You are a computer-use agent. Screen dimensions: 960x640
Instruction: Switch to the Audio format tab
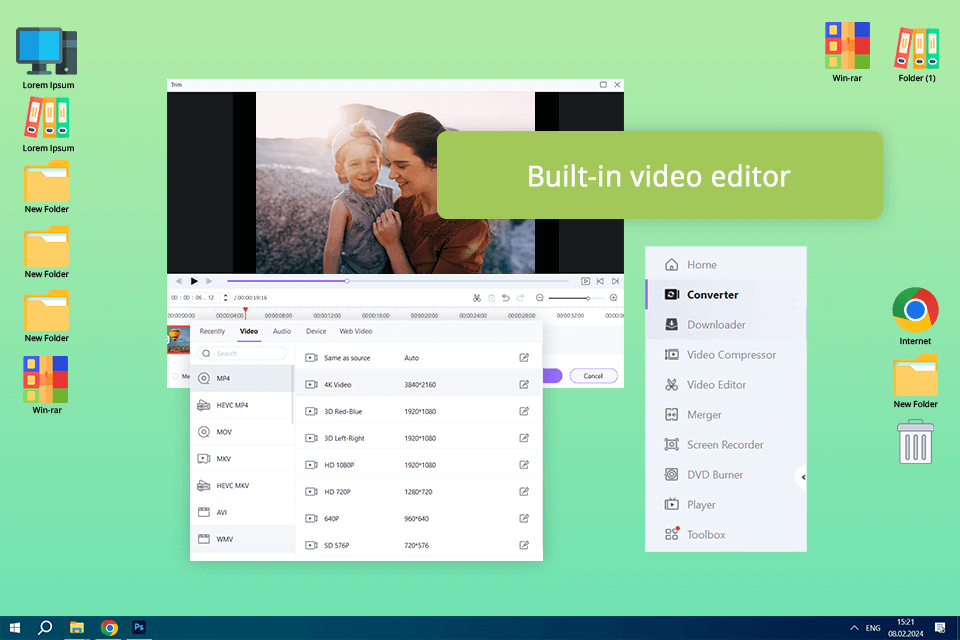282,331
